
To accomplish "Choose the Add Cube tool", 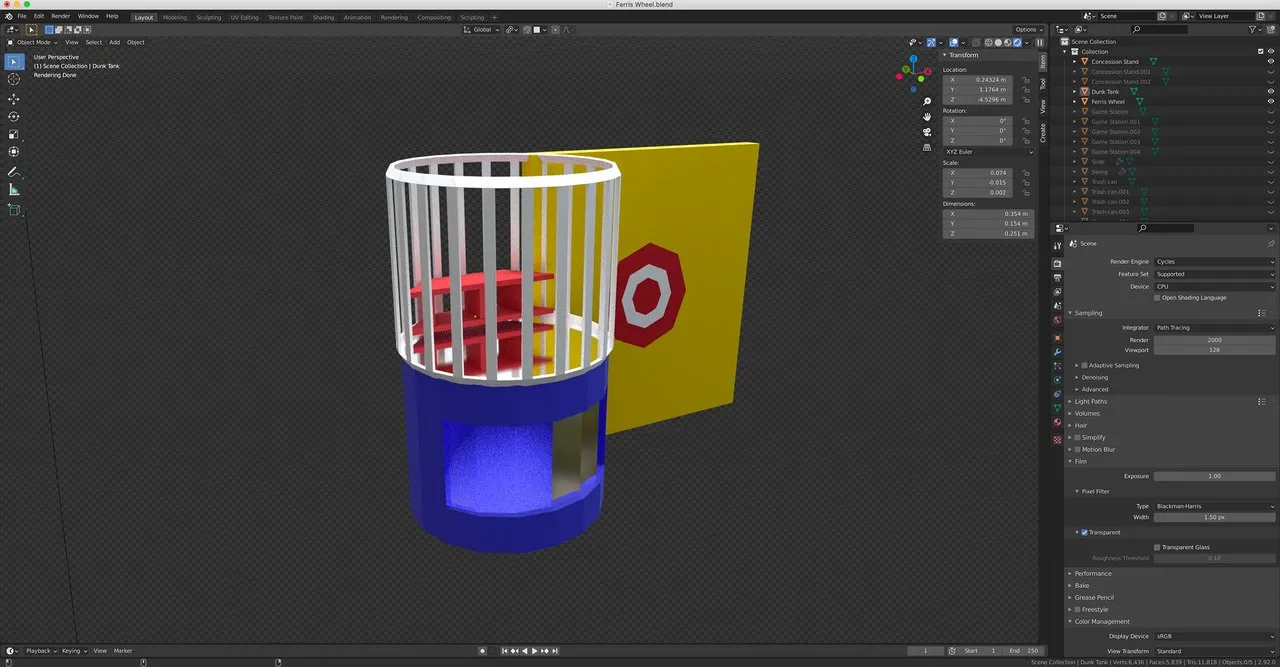I will (14, 210).
